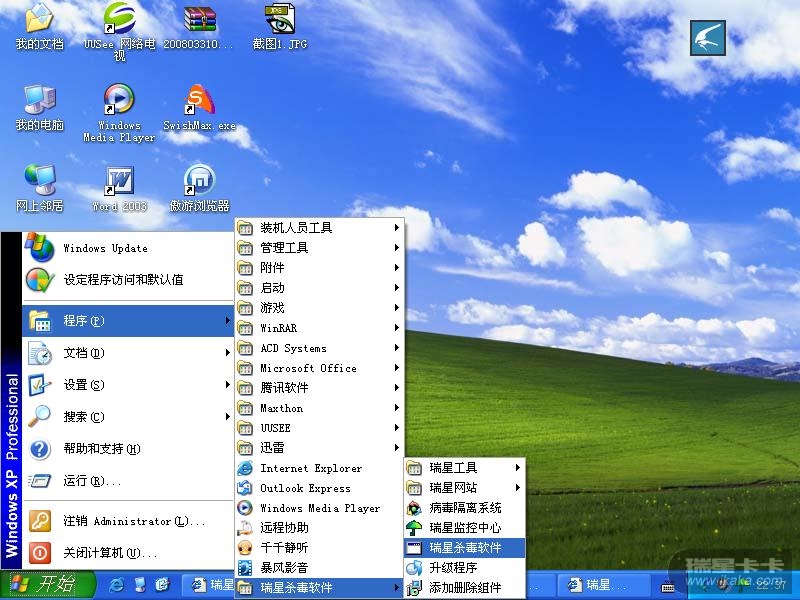This screenshot has height=600, width=800.
Task: Open the Maxthon program folder
Action: point(319,408)
